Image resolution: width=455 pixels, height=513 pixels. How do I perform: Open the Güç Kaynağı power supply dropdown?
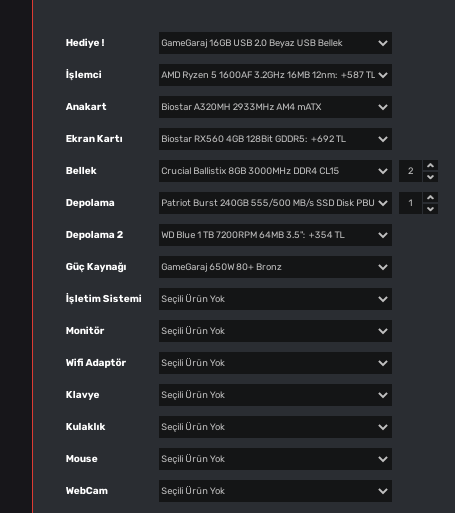coord(275,267)
